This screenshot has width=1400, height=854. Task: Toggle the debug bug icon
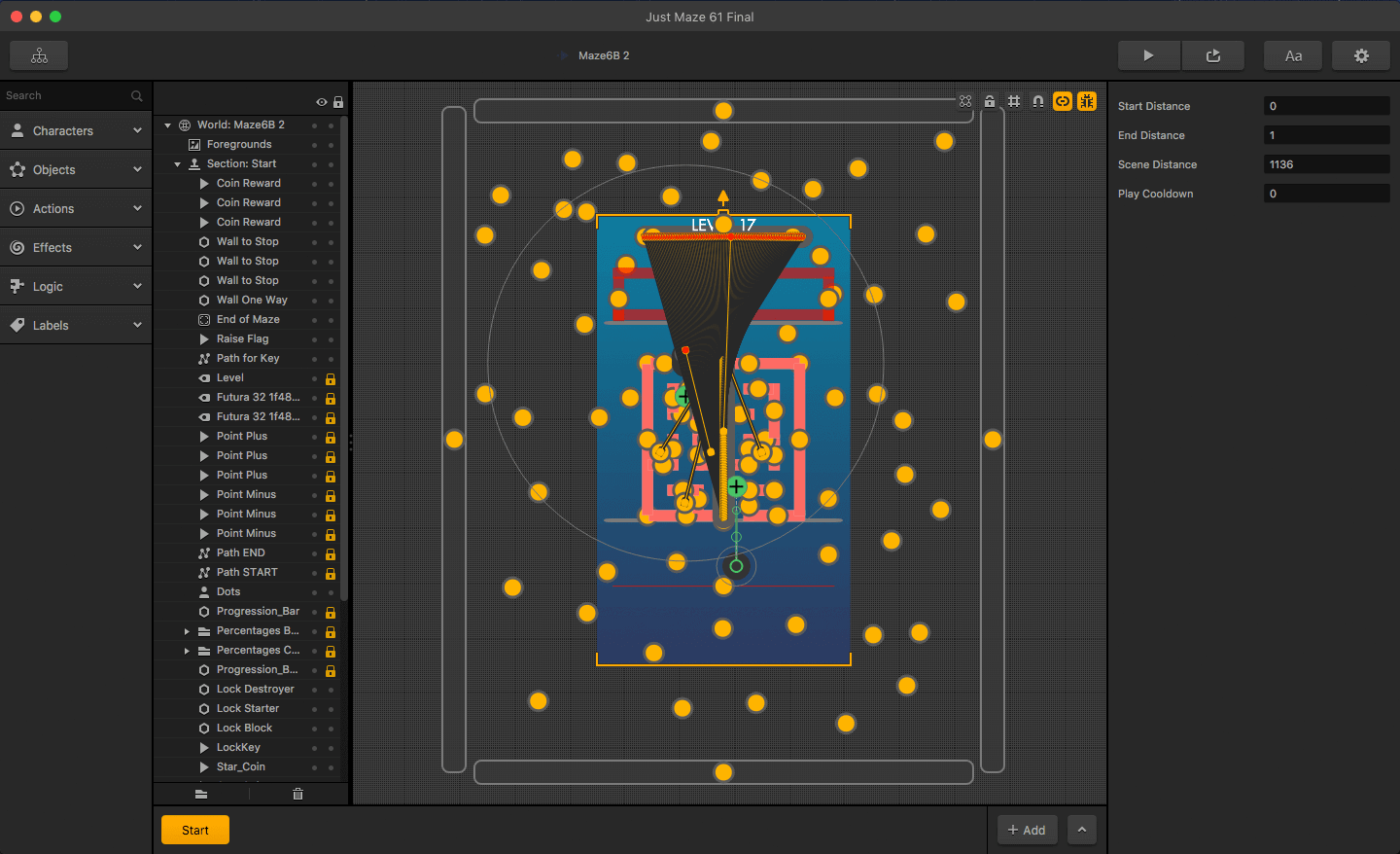pos(1087,101)
